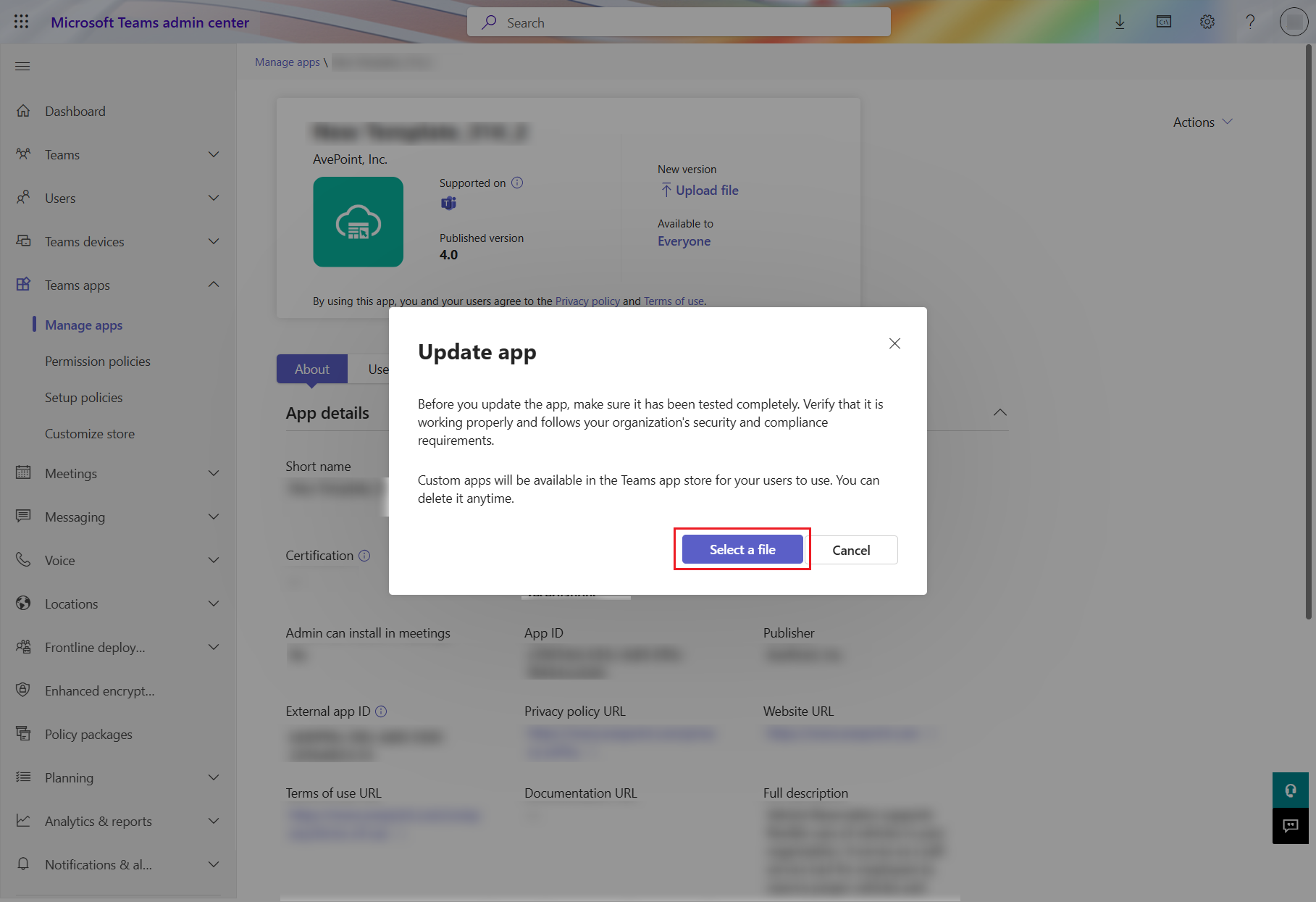Click the help question mark icon
Screen dimensions: 1316x902
coord(1250,22)
